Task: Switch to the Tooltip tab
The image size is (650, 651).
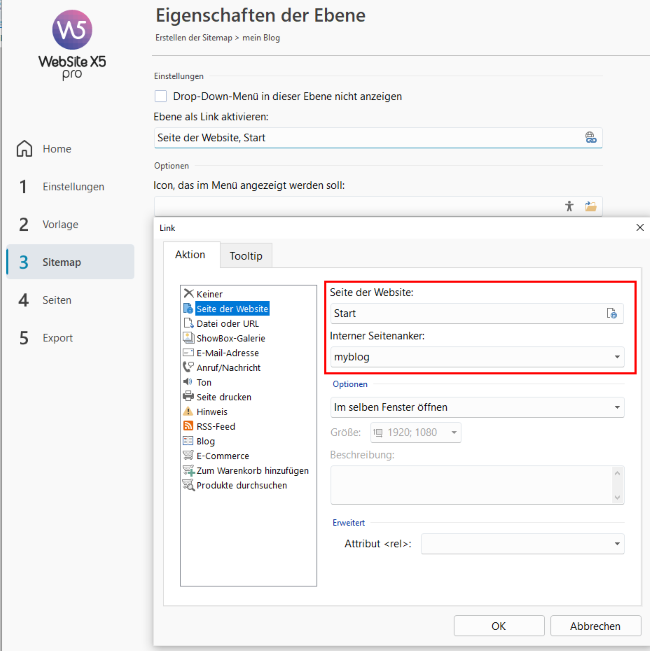Action: (x=246, y=256)
